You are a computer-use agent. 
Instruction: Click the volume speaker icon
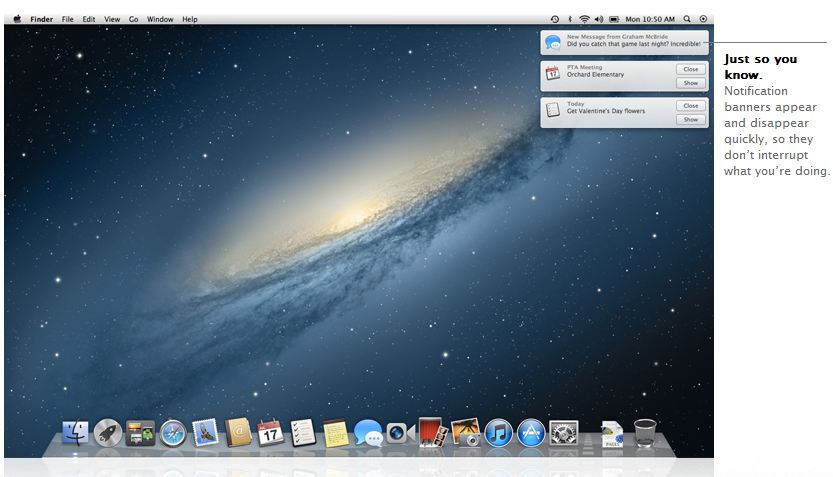(x=599, y=19)
